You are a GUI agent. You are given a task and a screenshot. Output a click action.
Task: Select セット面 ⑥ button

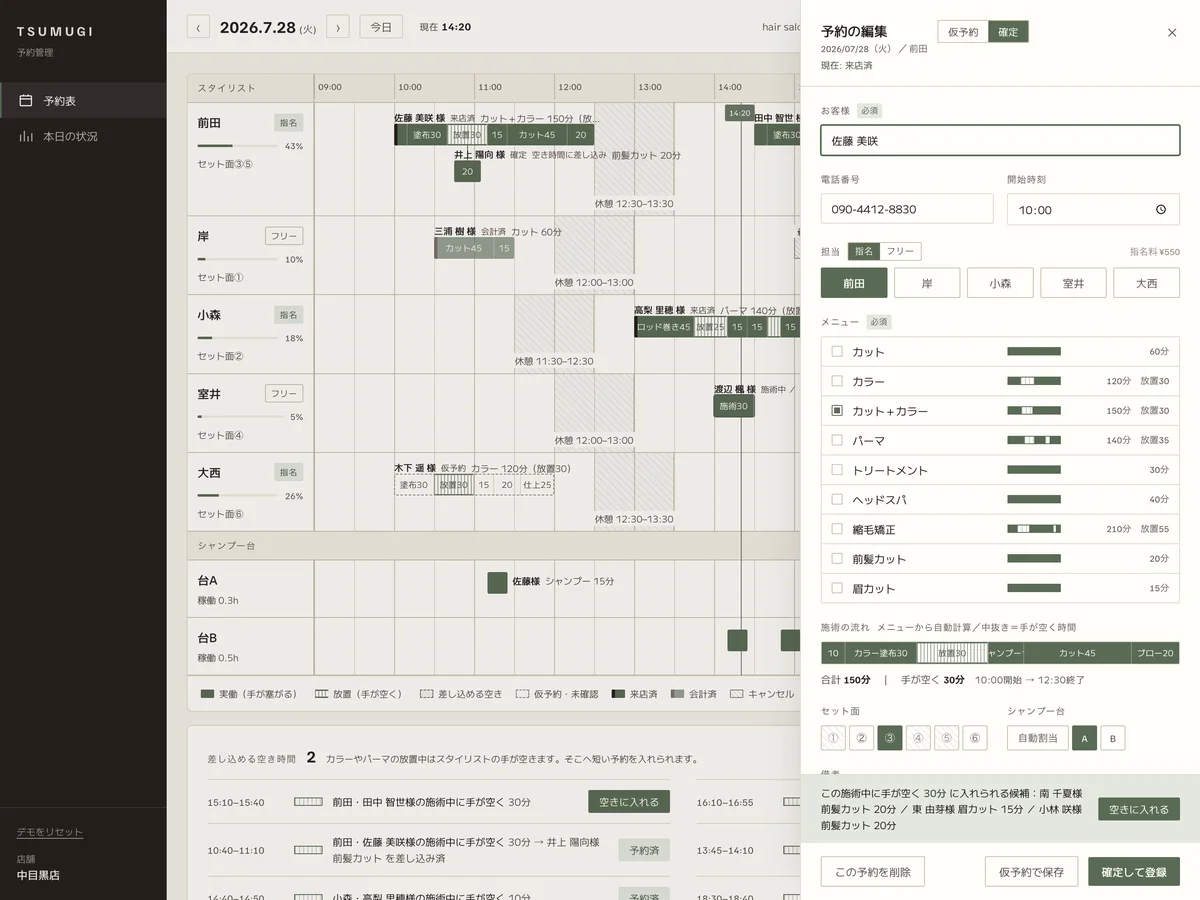[975, 738]
